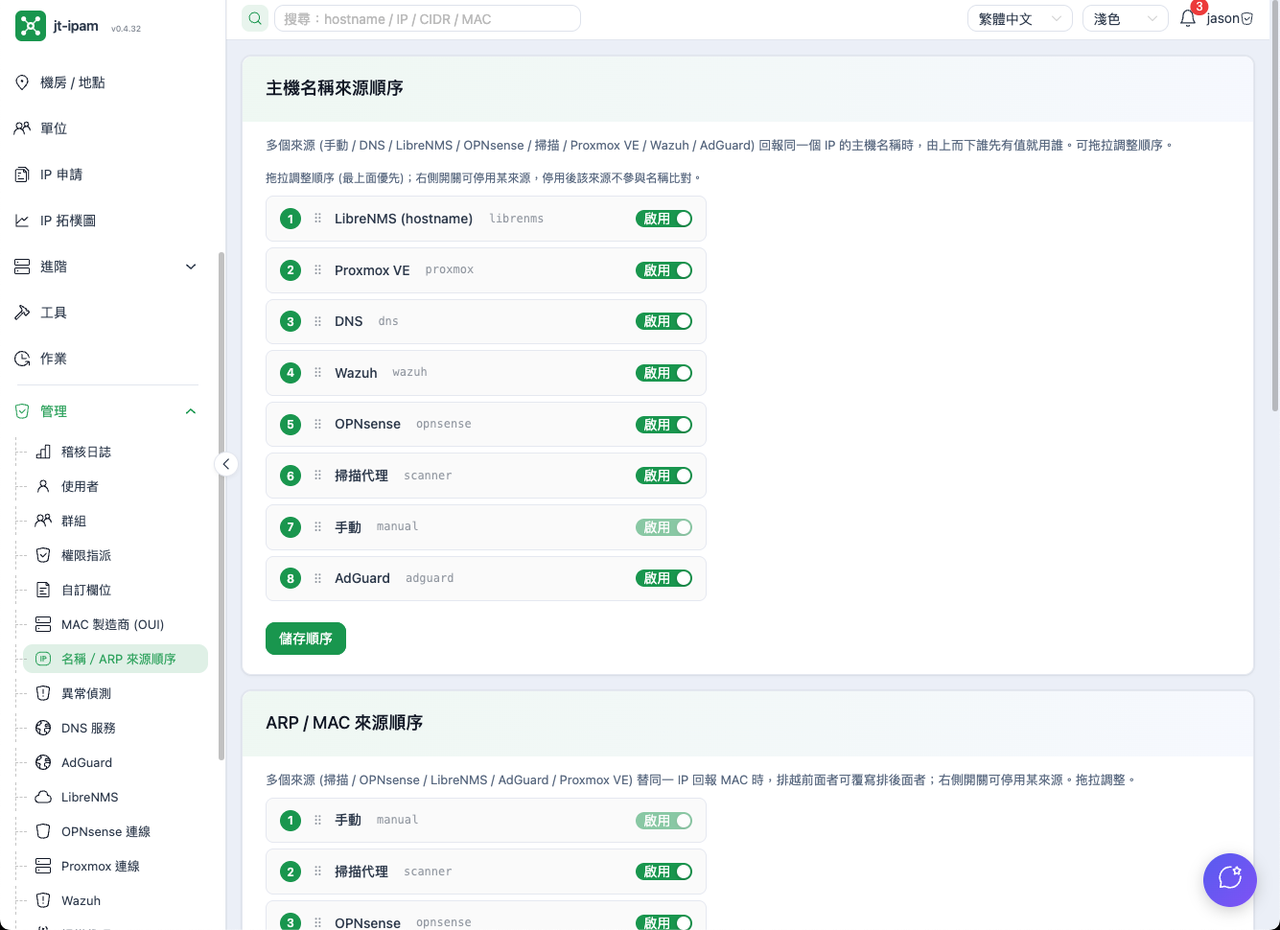Click the 主機名稱來源順序 heading

pyautogui.click(x=334, y=88)
